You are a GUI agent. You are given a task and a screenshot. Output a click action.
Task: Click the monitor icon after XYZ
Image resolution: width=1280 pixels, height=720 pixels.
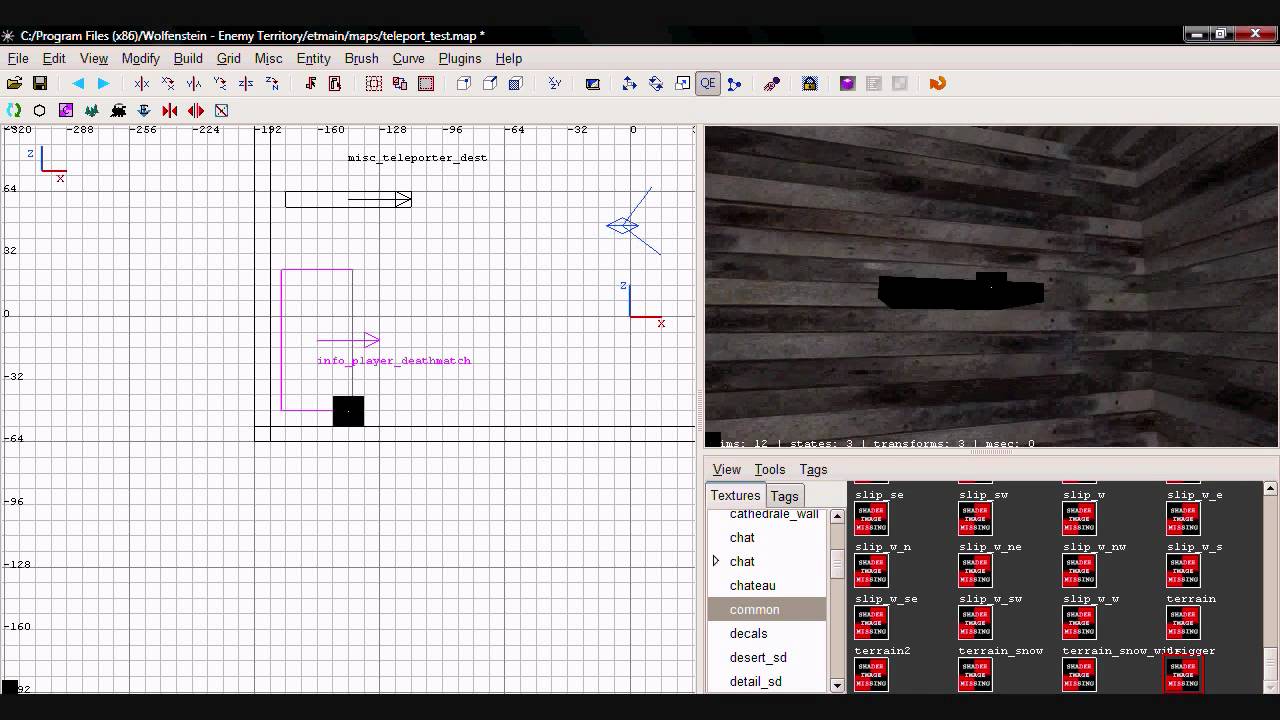pyautogui.click(x=592, y=84)
